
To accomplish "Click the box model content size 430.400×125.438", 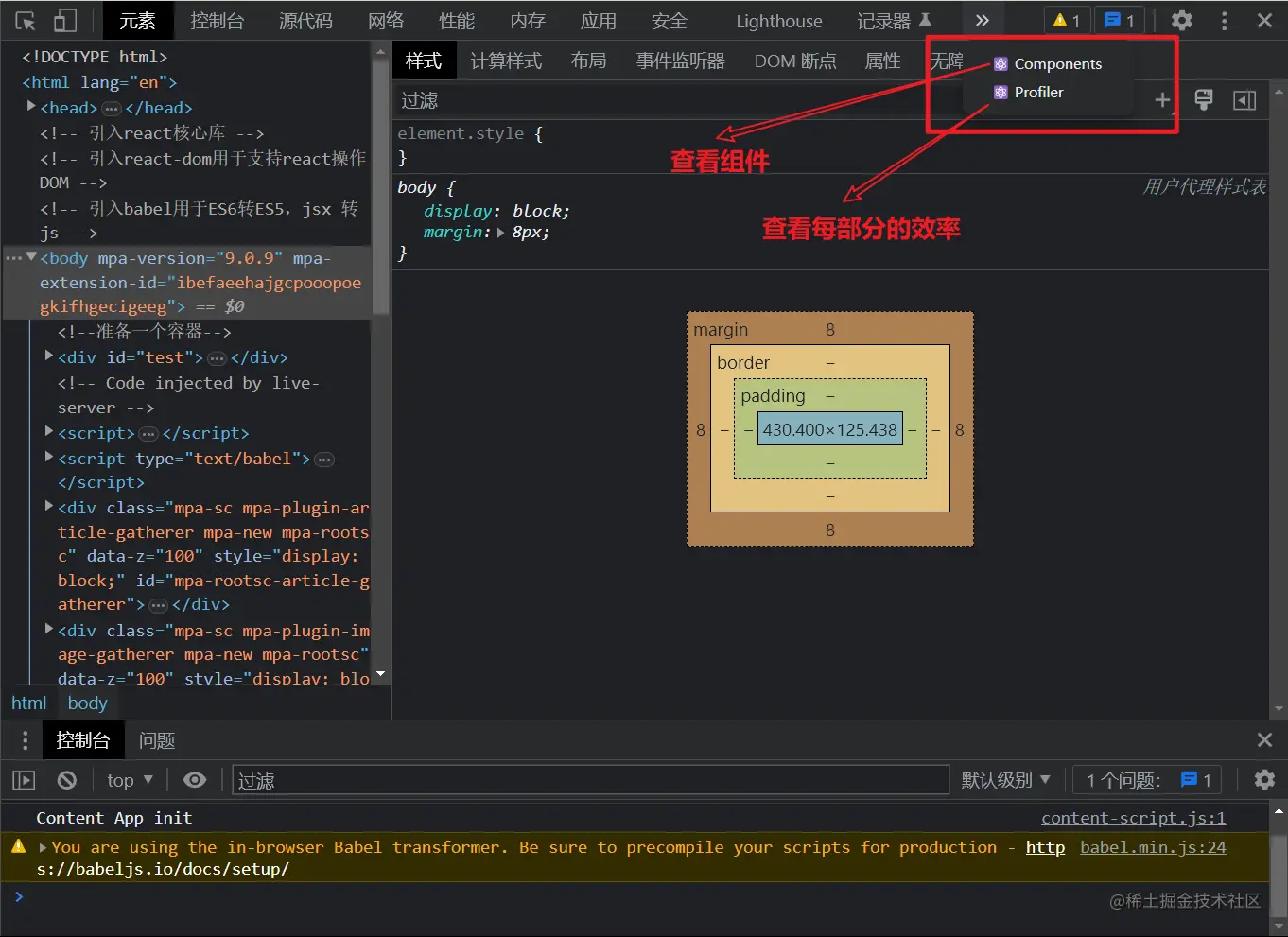I will 829,429.
